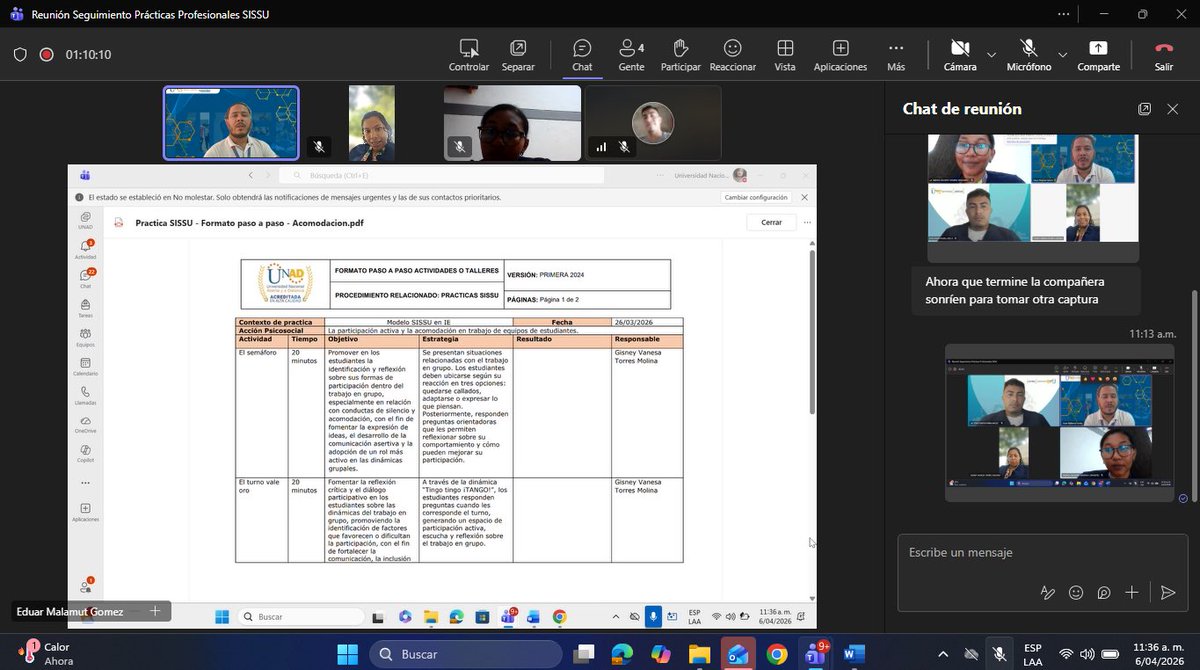Click the PDF file icon next to document title

click(119, 224)
